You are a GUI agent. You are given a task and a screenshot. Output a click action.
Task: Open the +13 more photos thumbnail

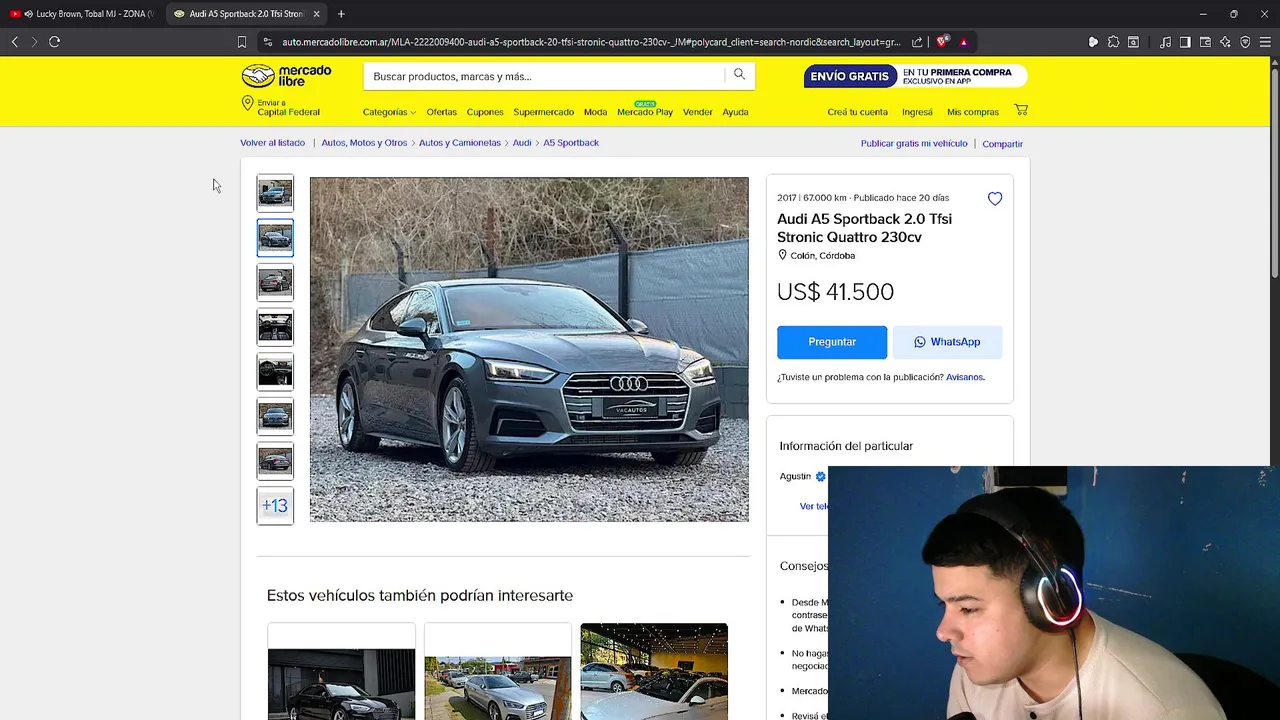275,506
